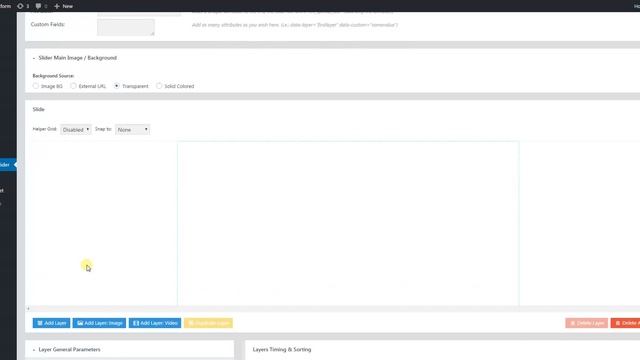
Task: Click Add Layer: Image button
Action: (x=100, y=323)
